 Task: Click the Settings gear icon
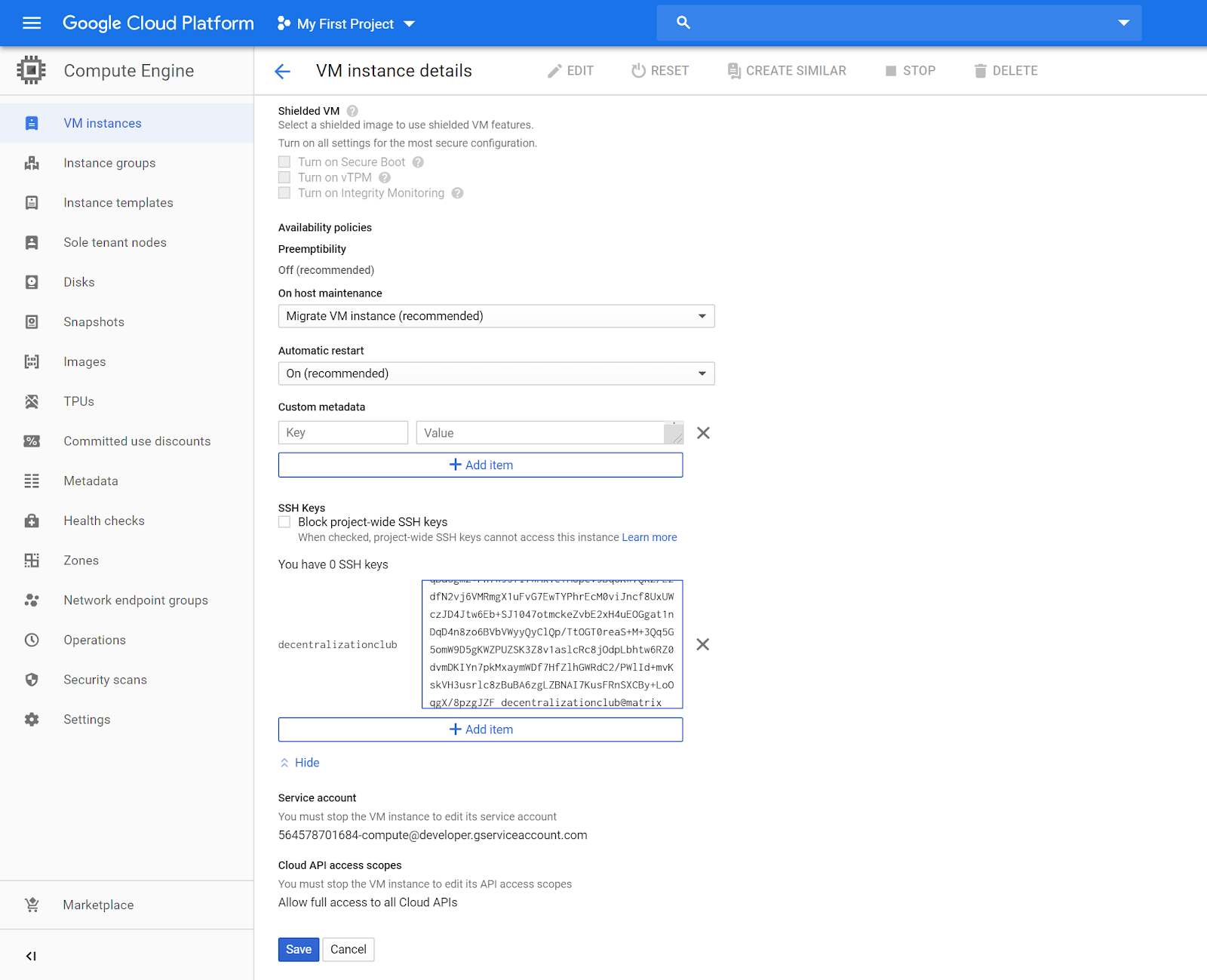(32, 720)
